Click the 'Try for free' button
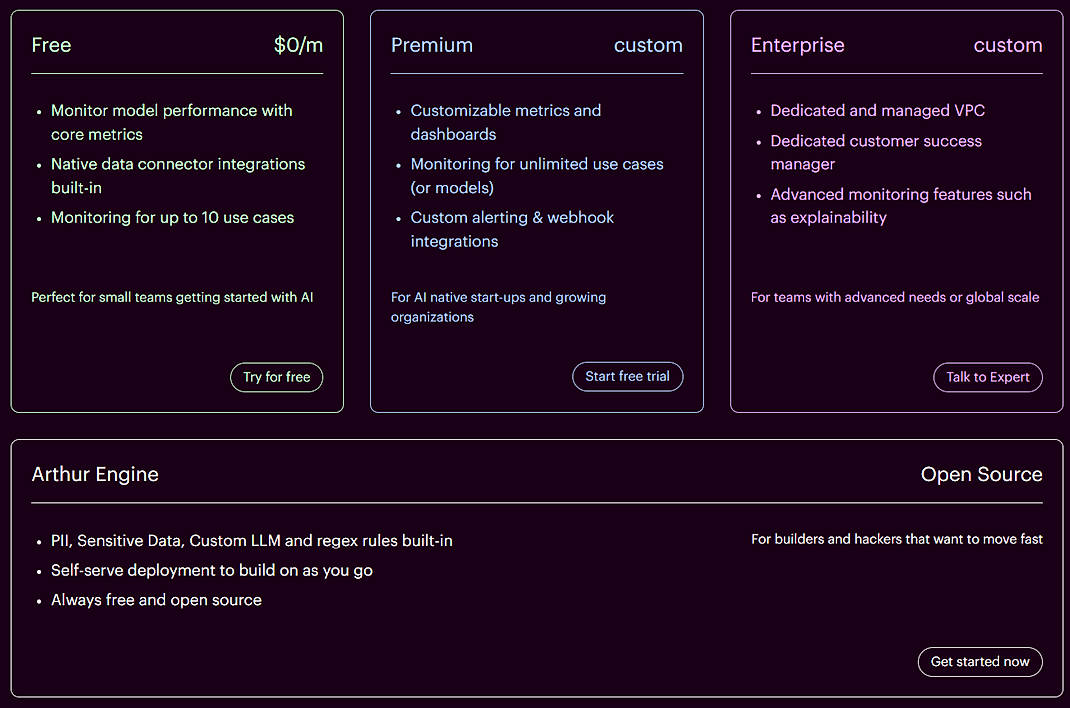The height and width of the screenshot is (708, 1070). [276, 377]
